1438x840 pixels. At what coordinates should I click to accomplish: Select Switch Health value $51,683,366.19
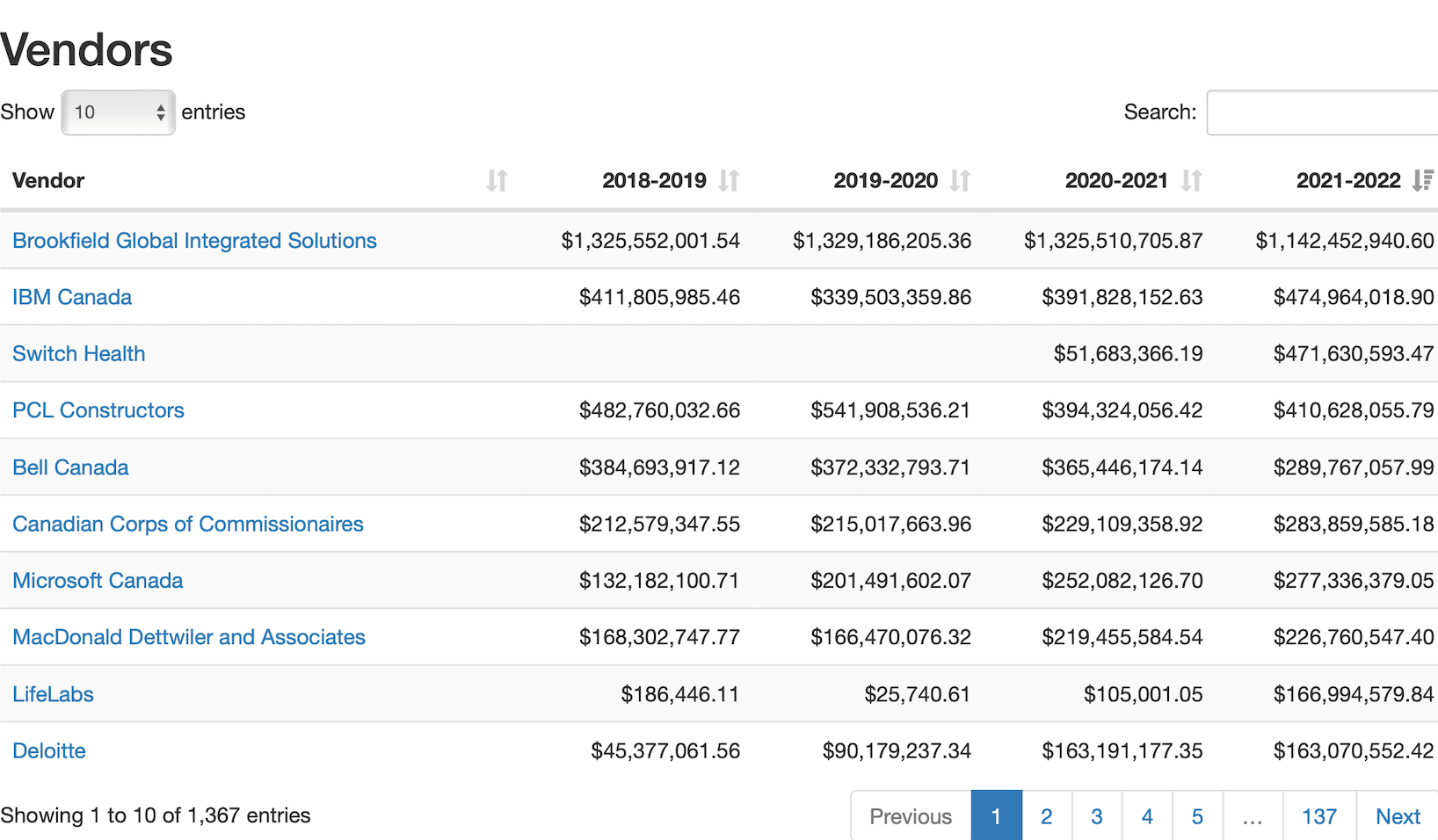click(x=1128, y=354)
